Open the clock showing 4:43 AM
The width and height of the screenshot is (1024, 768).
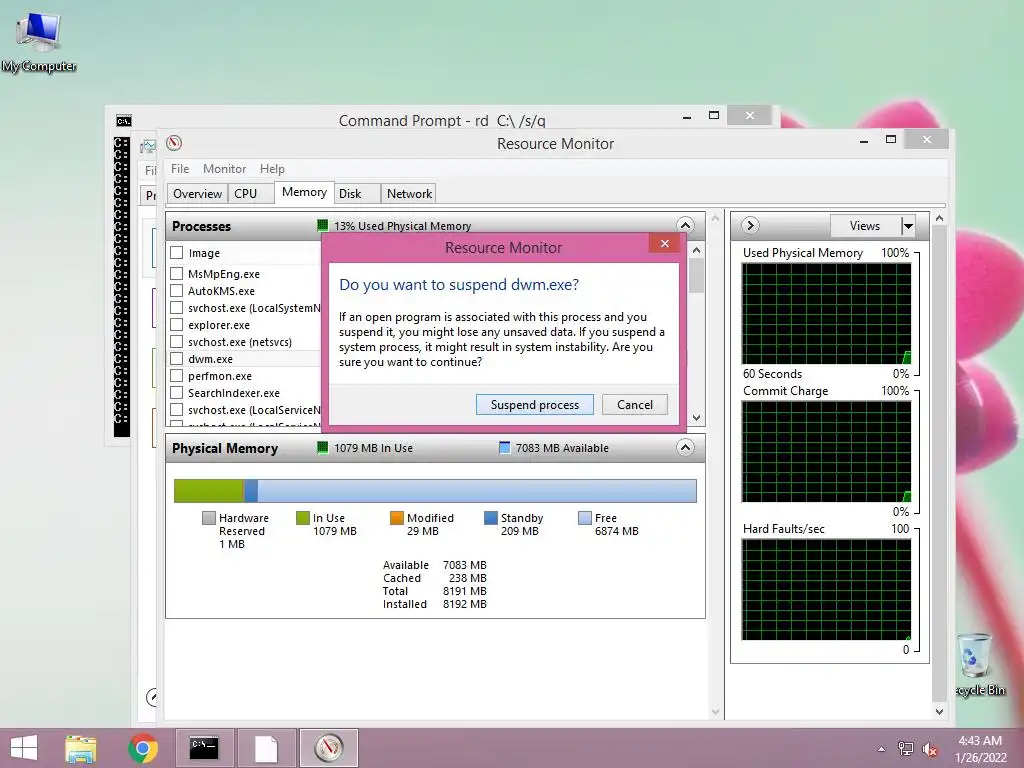point(980,749)
